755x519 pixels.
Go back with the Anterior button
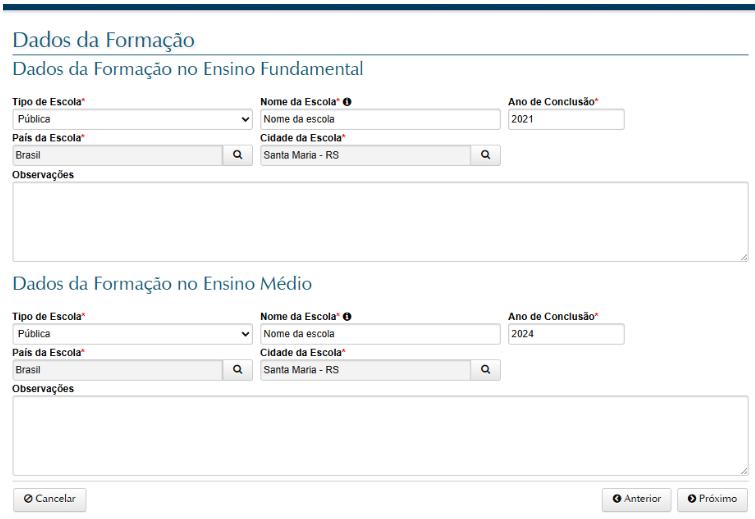coord(636,498)
